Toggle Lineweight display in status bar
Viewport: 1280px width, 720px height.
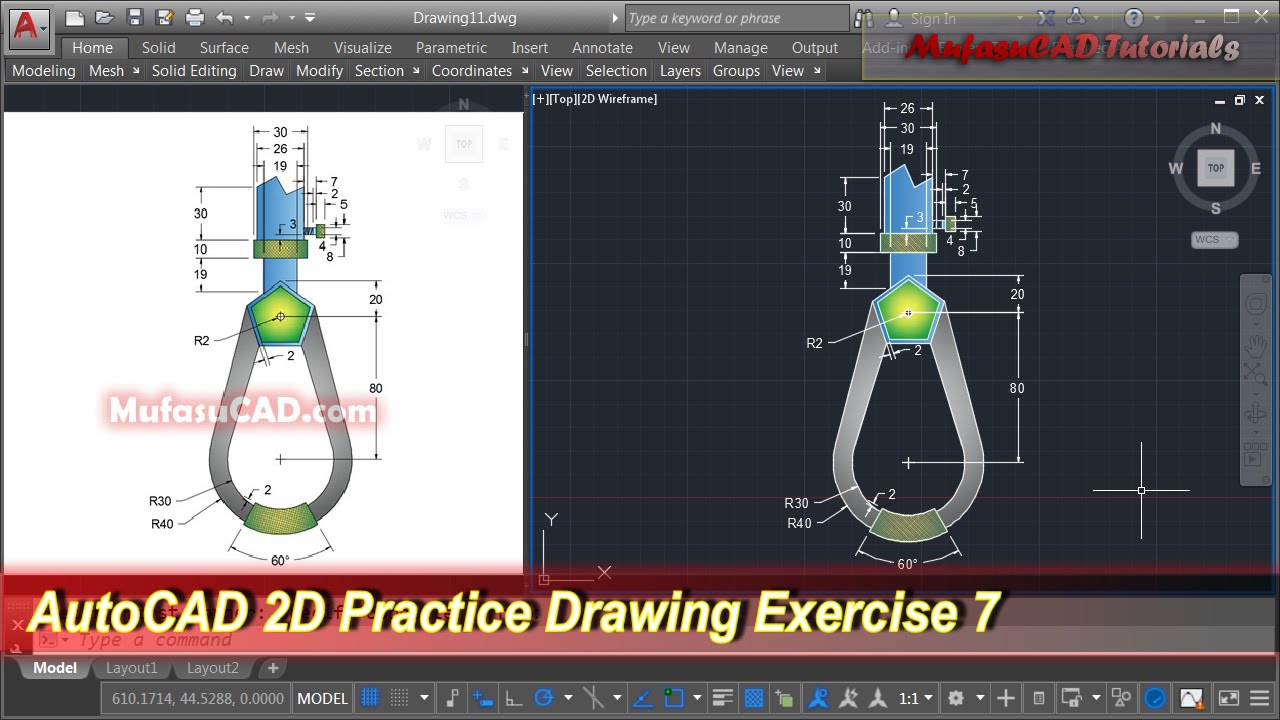tap(722, 698)
